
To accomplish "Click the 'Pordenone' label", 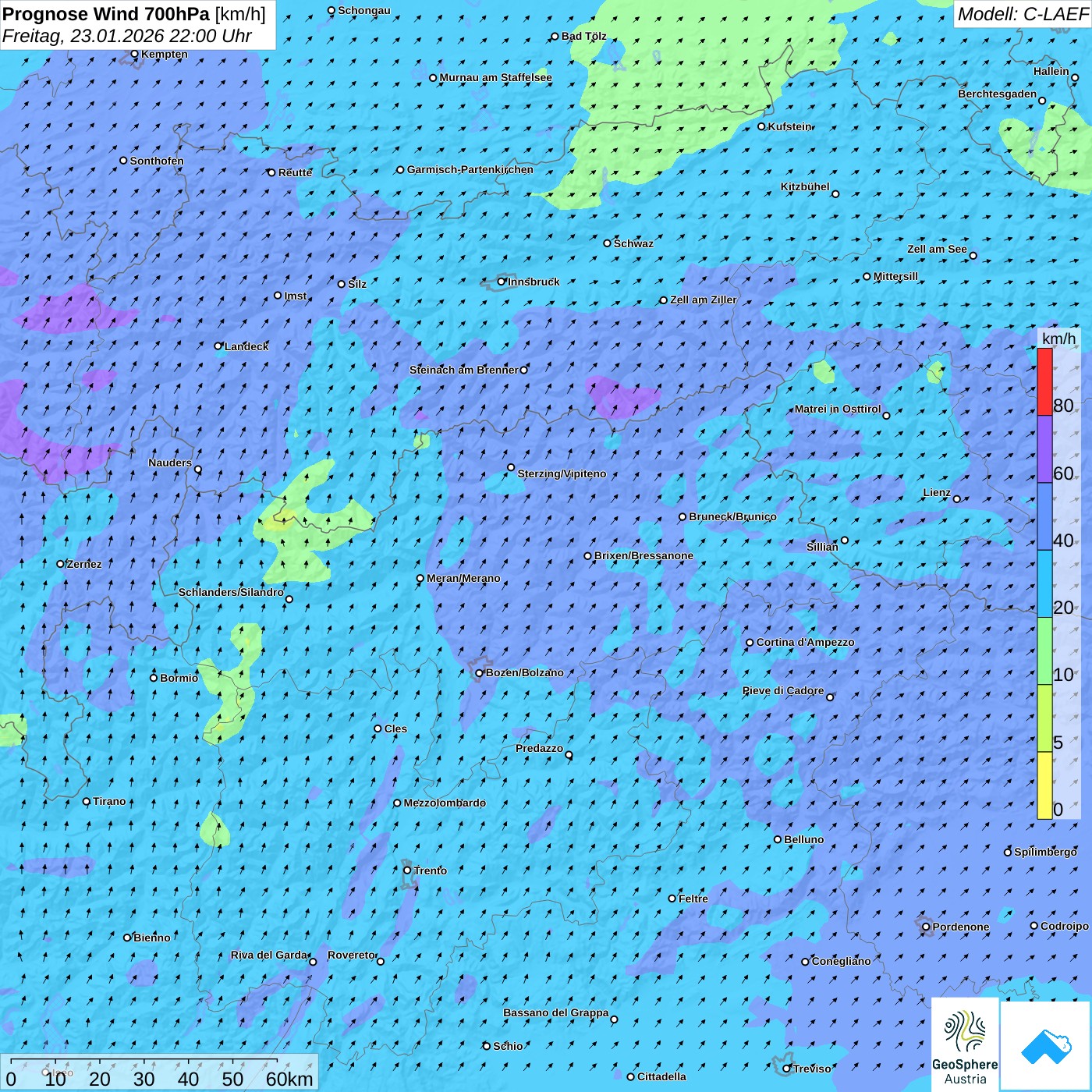I will (961, 927).
